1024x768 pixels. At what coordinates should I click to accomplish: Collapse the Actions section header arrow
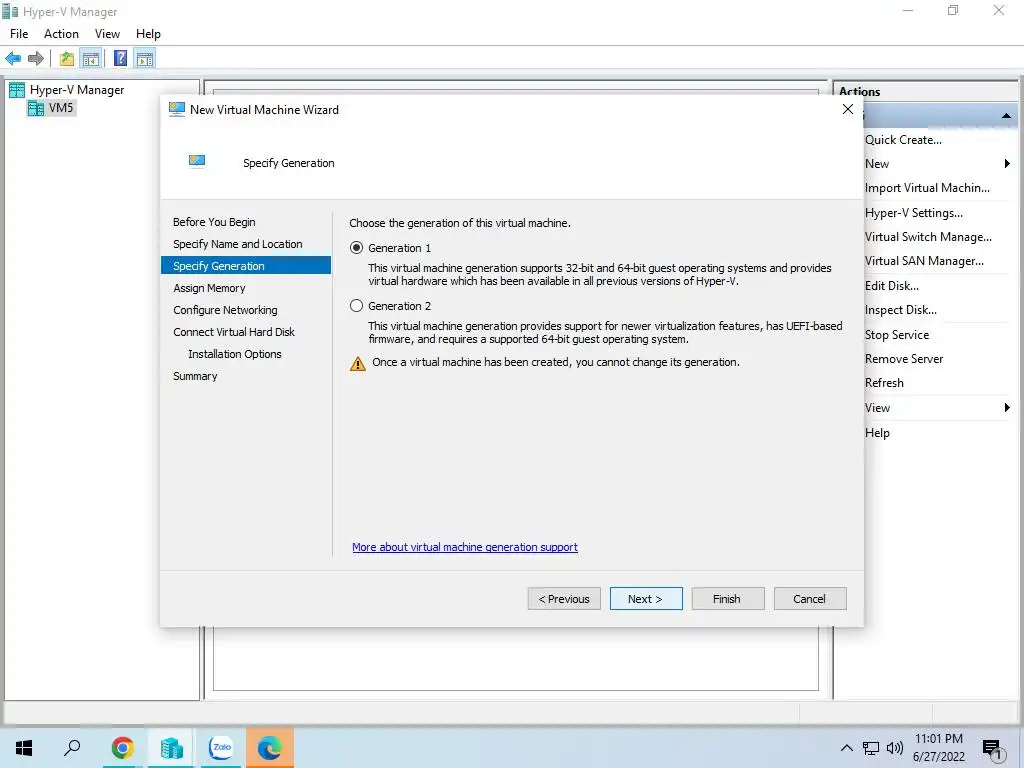click(1006, 116)
